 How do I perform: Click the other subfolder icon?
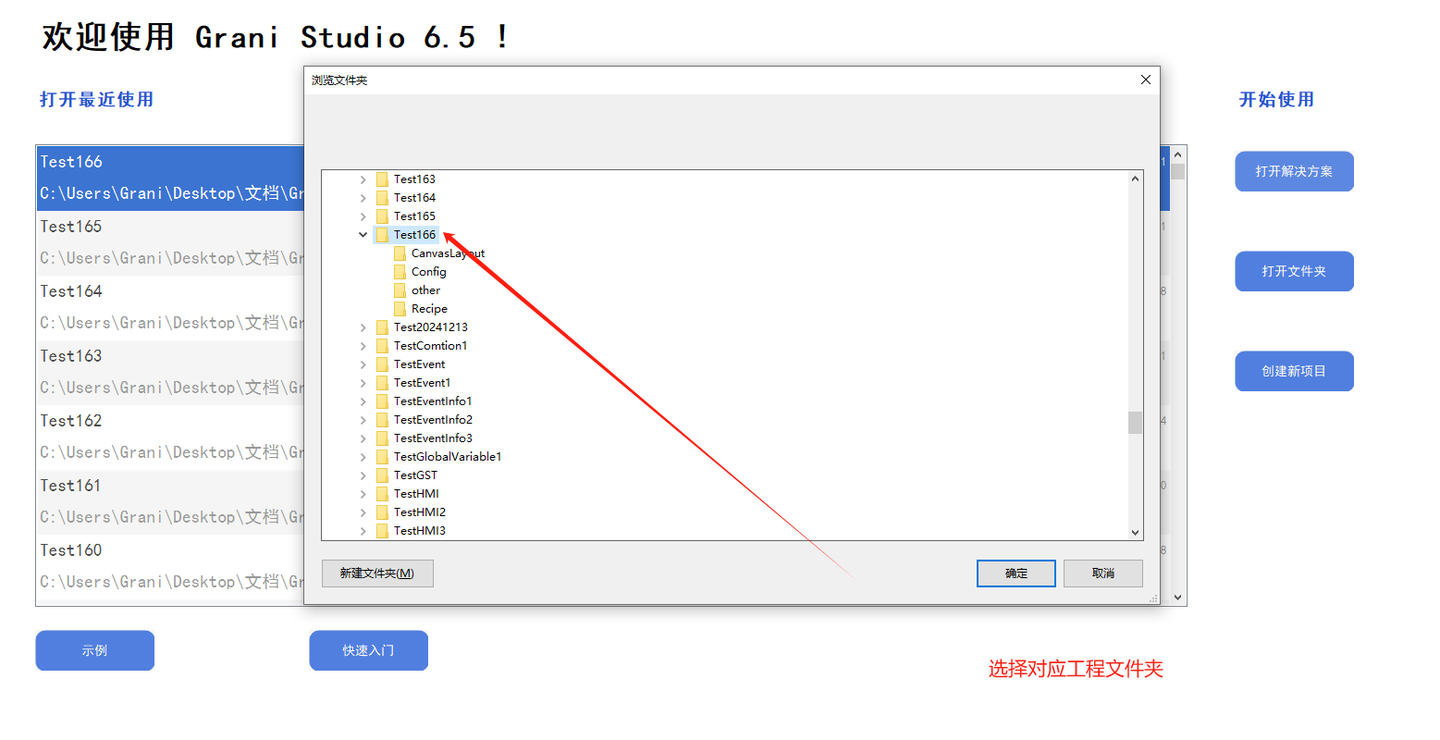(x=400, y=290)
